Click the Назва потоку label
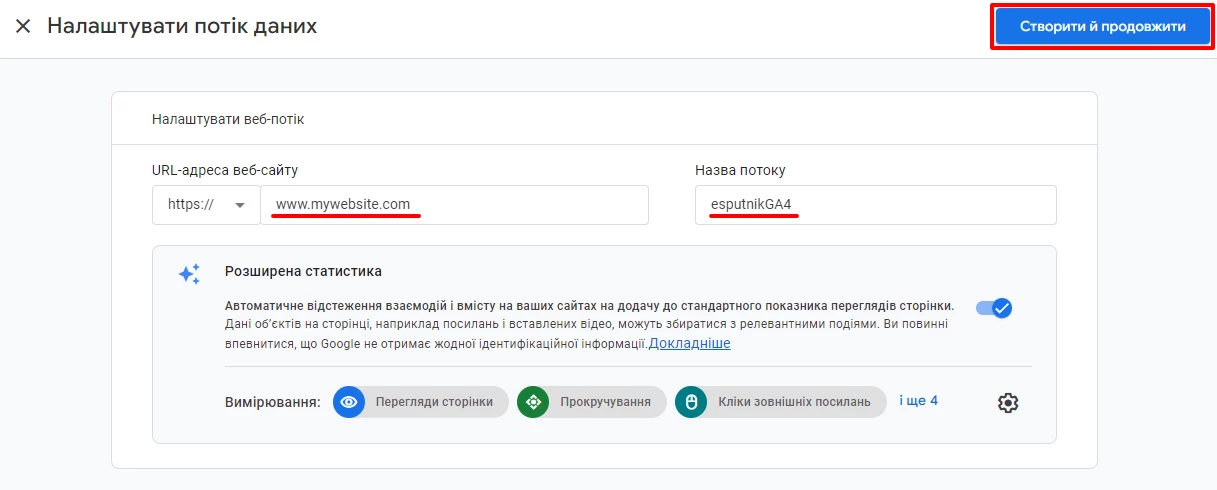The image size is (1217, 490). [x=740, y=170]
